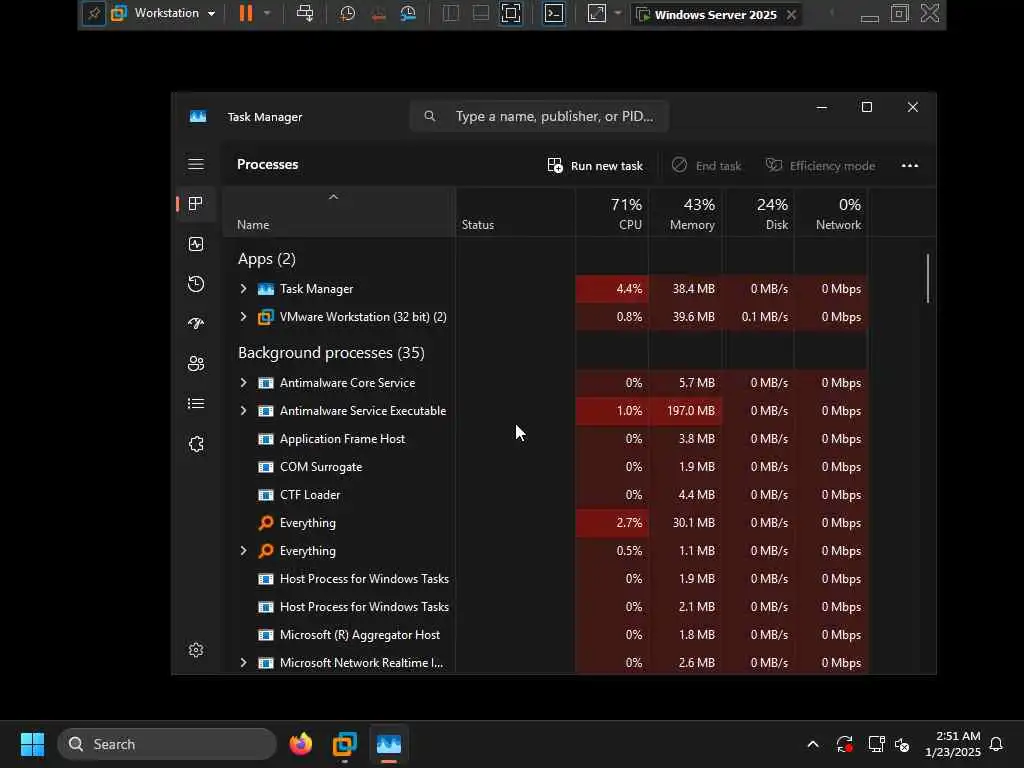Open the VMware console view icon
Viewport: 1024px width, 768px height.
[x=554, y=14]
